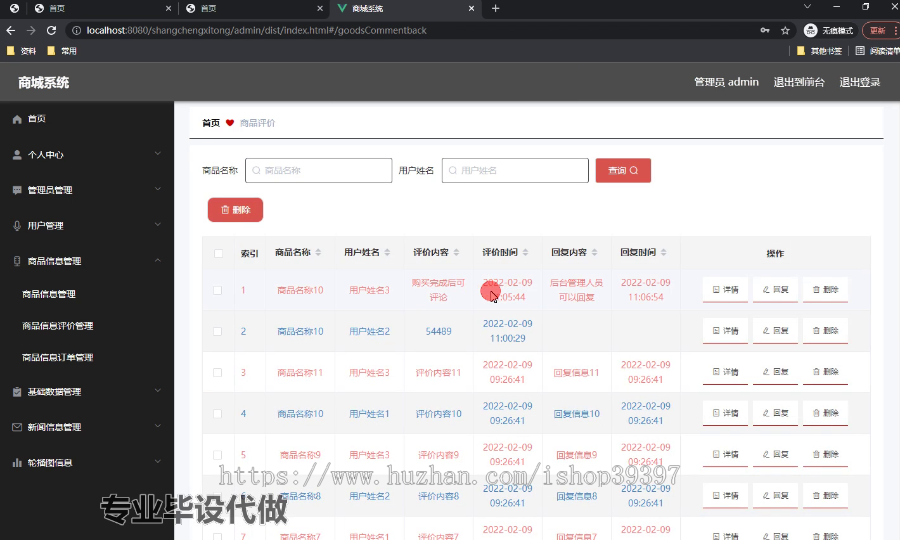Click the icon beside 商品信息管理
Viewport: 900px width, 540px height.
(17, 261)
